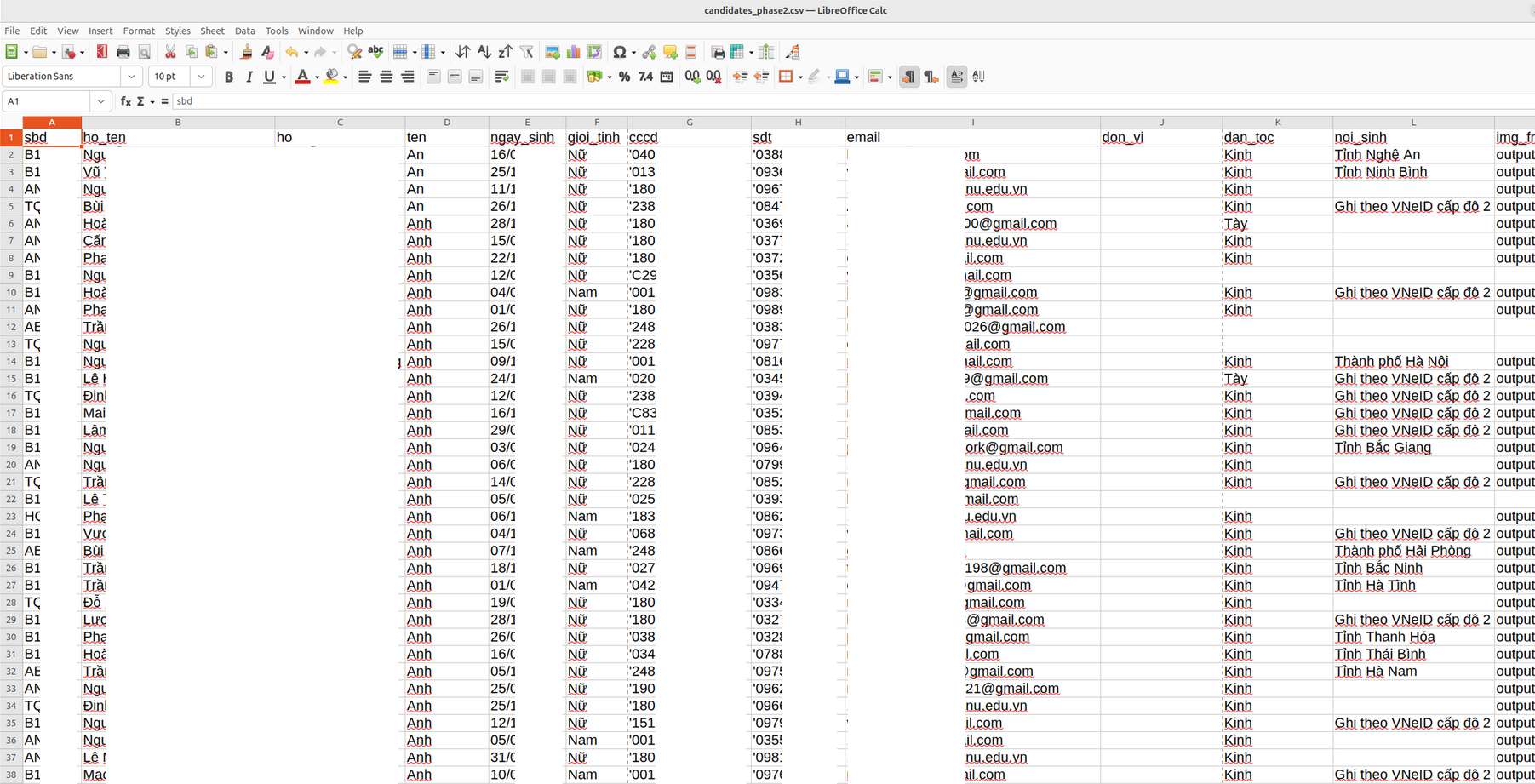Click the Undo arrow icon
1535x784 pixels.
tap(292, 52)
